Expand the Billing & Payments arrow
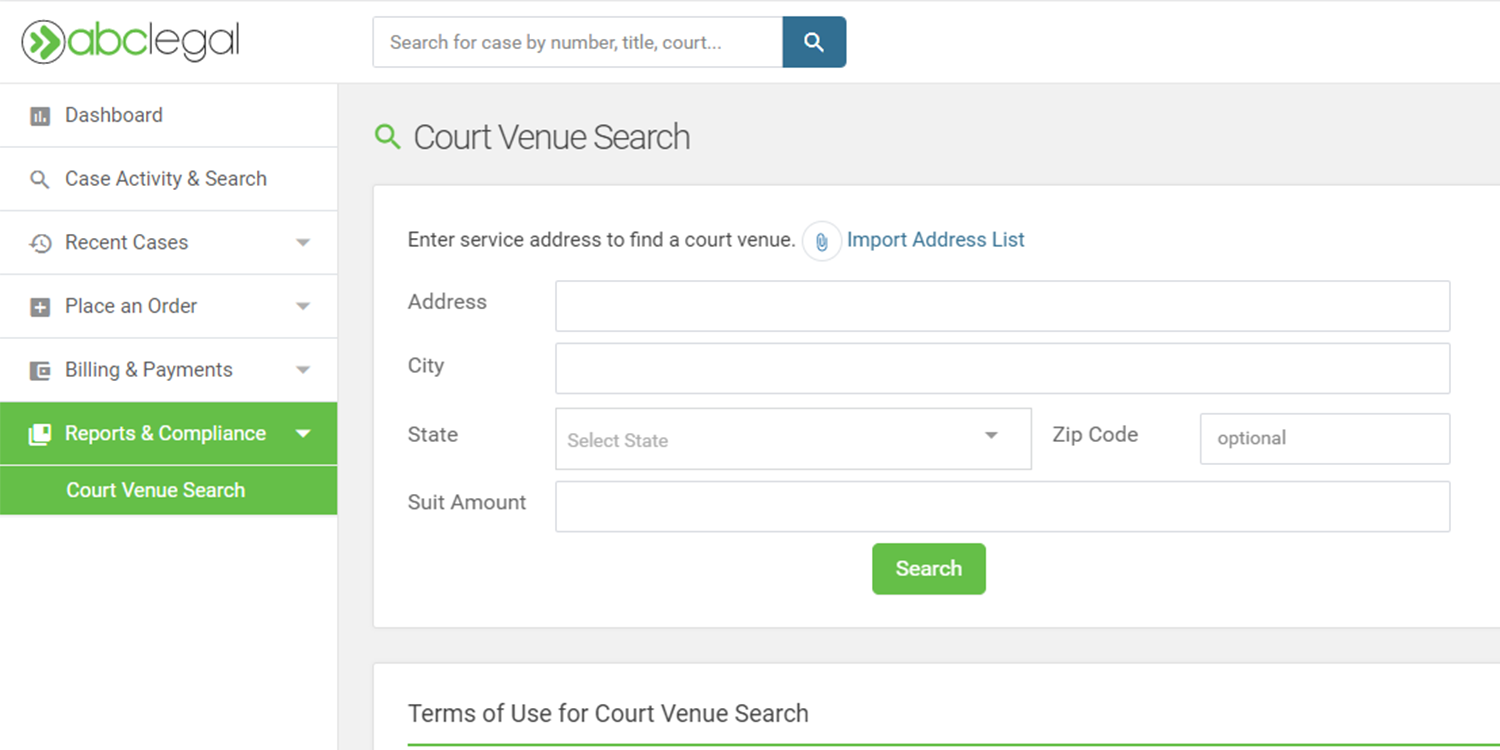The width and height of the screenshot is (1500, 750). pos(303,370)
